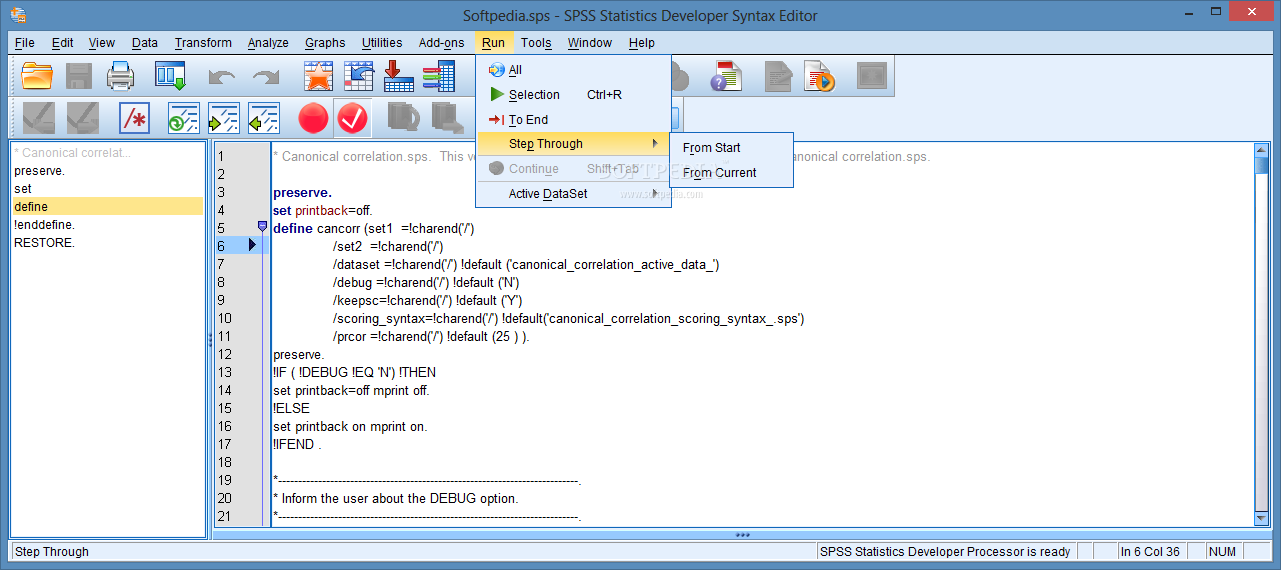Close the open Run menu
1281x570 pixels.
click(x=493, y=43)
